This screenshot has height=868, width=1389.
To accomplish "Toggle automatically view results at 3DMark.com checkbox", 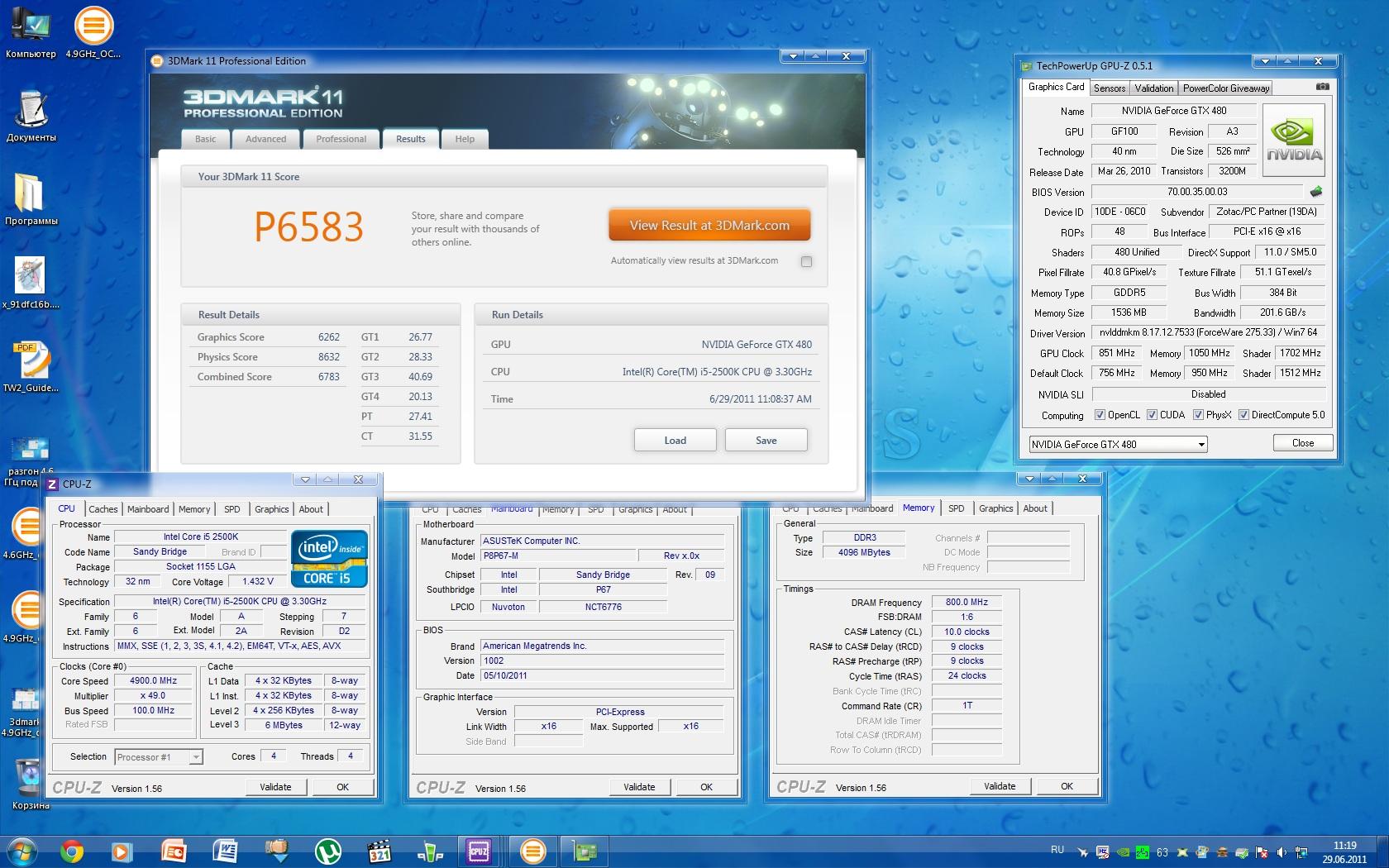I will pyautogui.click(x=806, y=261).
